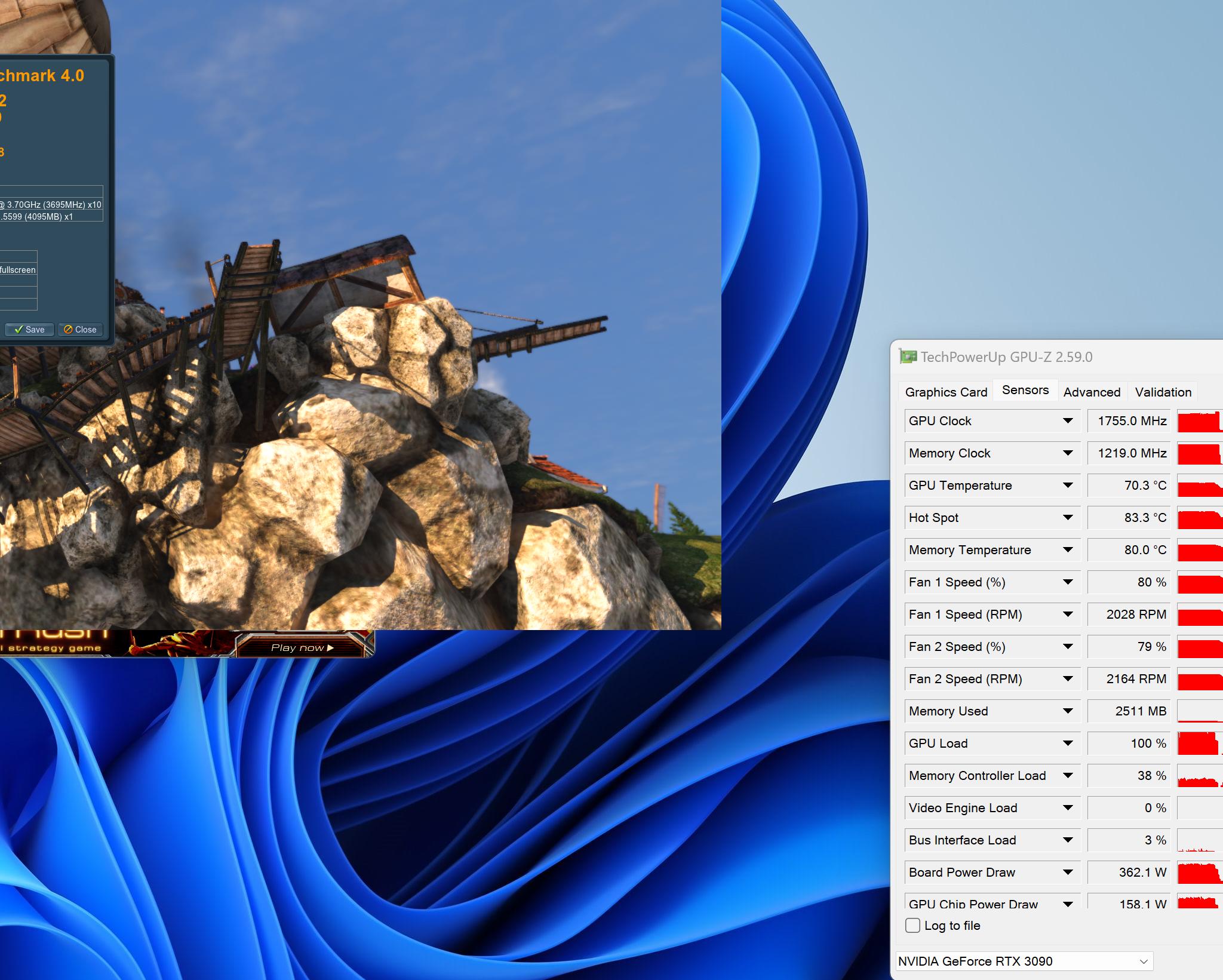Click the GPU Clock history graph
Viewport: 1223px width, 980px height.
pos(1200,421)
